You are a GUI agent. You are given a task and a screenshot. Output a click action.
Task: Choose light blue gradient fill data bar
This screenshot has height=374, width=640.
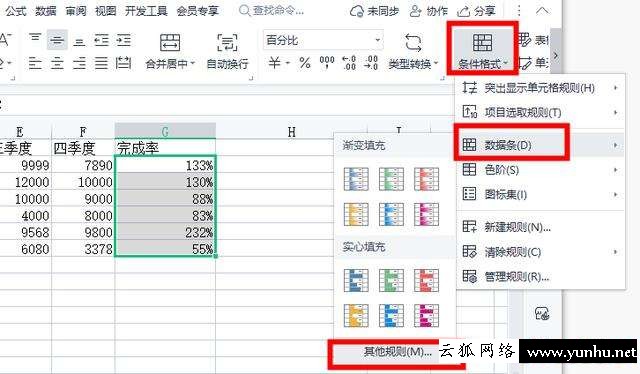391,214
